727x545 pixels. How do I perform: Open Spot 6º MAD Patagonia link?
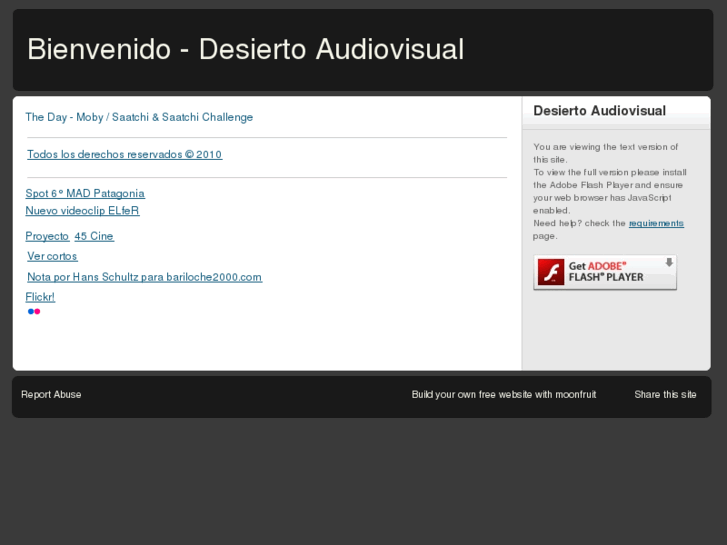click(85, 193)
